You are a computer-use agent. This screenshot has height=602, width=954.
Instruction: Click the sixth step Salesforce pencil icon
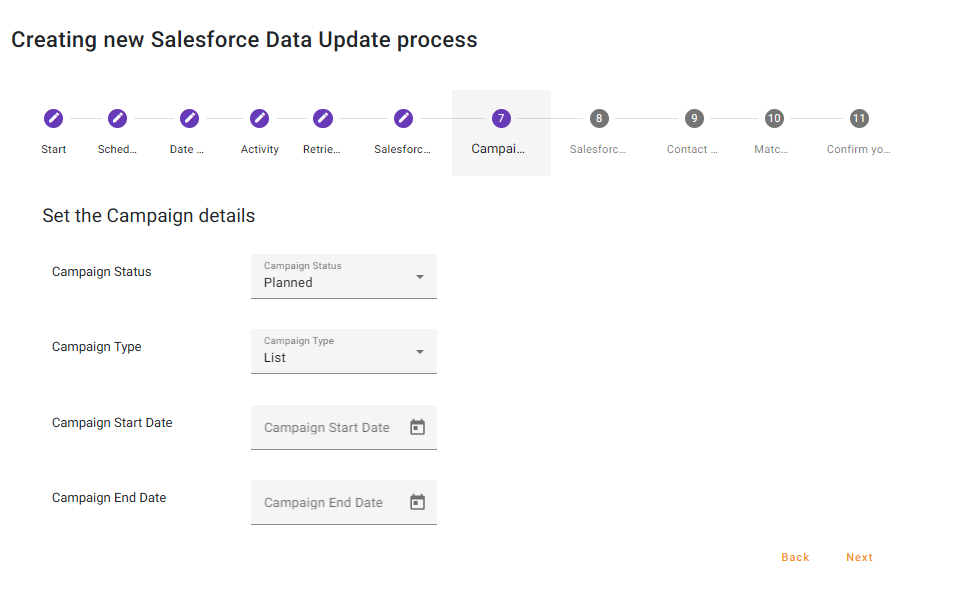point(403,119)
